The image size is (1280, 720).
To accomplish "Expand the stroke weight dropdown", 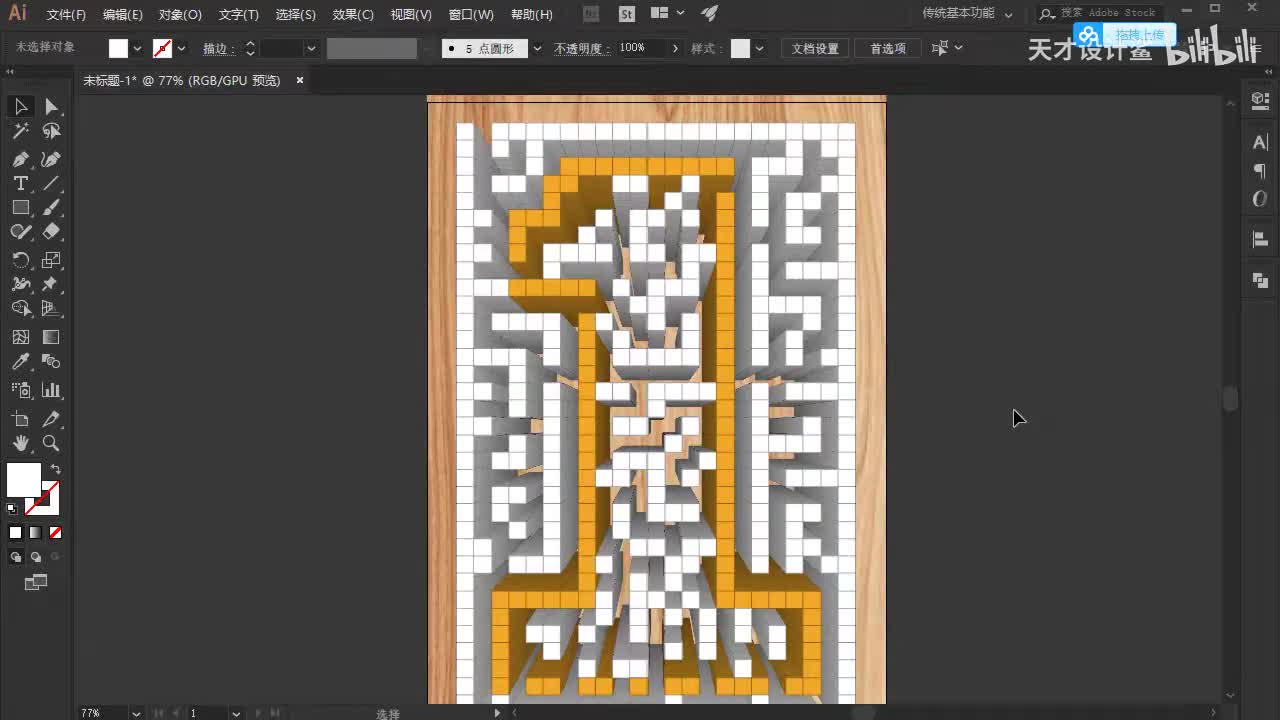I will point(311,48).
